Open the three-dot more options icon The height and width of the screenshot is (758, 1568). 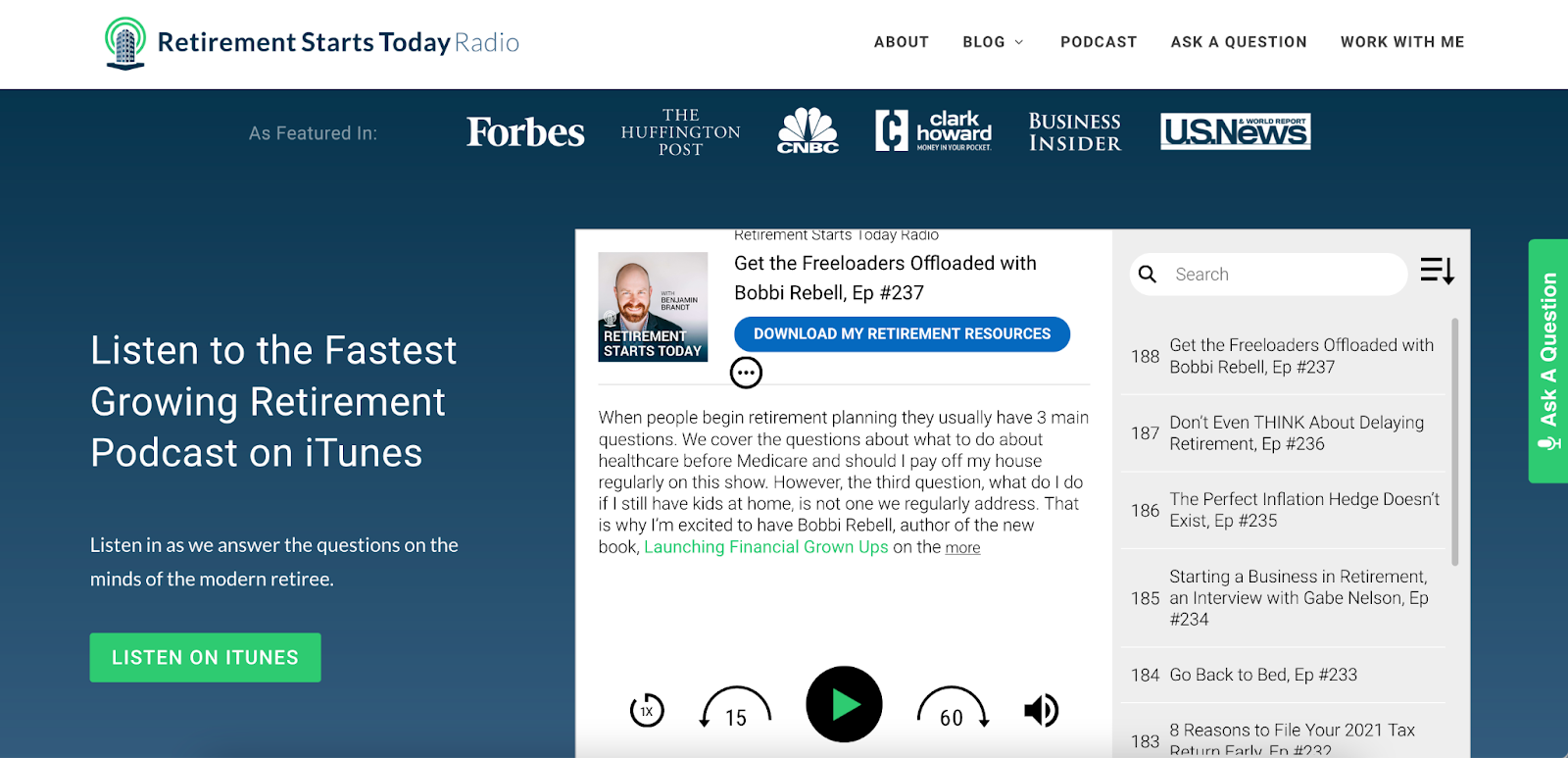click(746, 373)
